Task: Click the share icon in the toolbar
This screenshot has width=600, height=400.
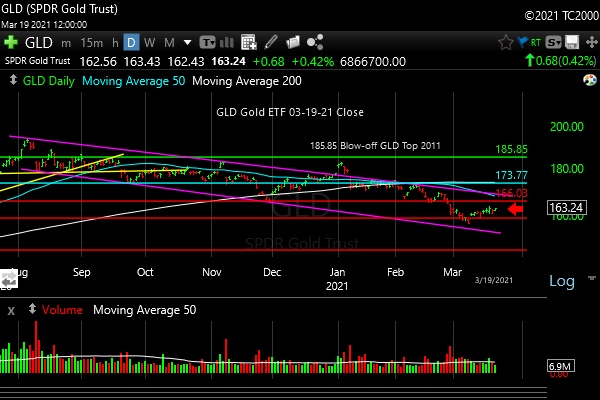Action: tap(316, 43)
